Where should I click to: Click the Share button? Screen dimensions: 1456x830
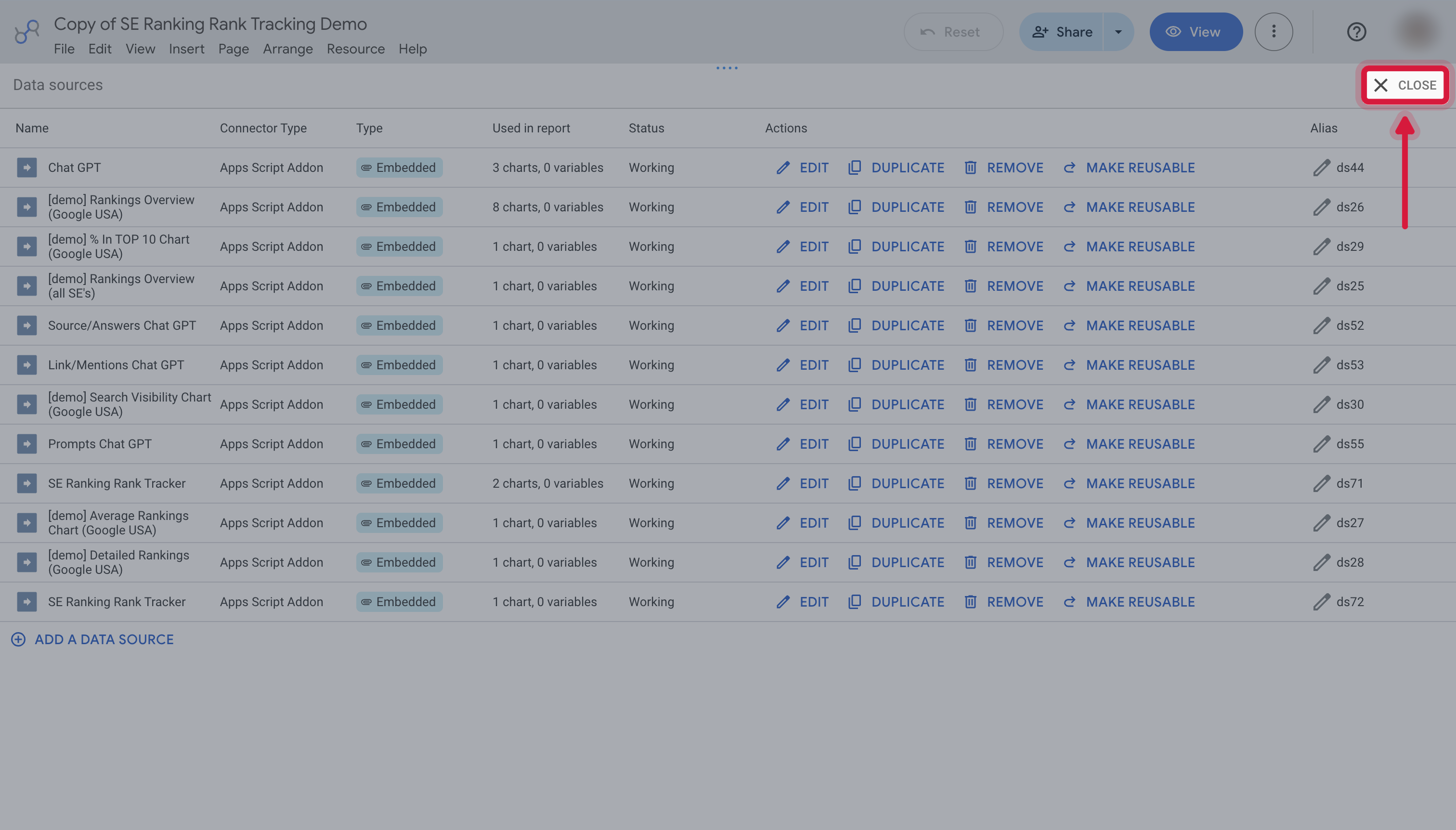pos(1062,32)
